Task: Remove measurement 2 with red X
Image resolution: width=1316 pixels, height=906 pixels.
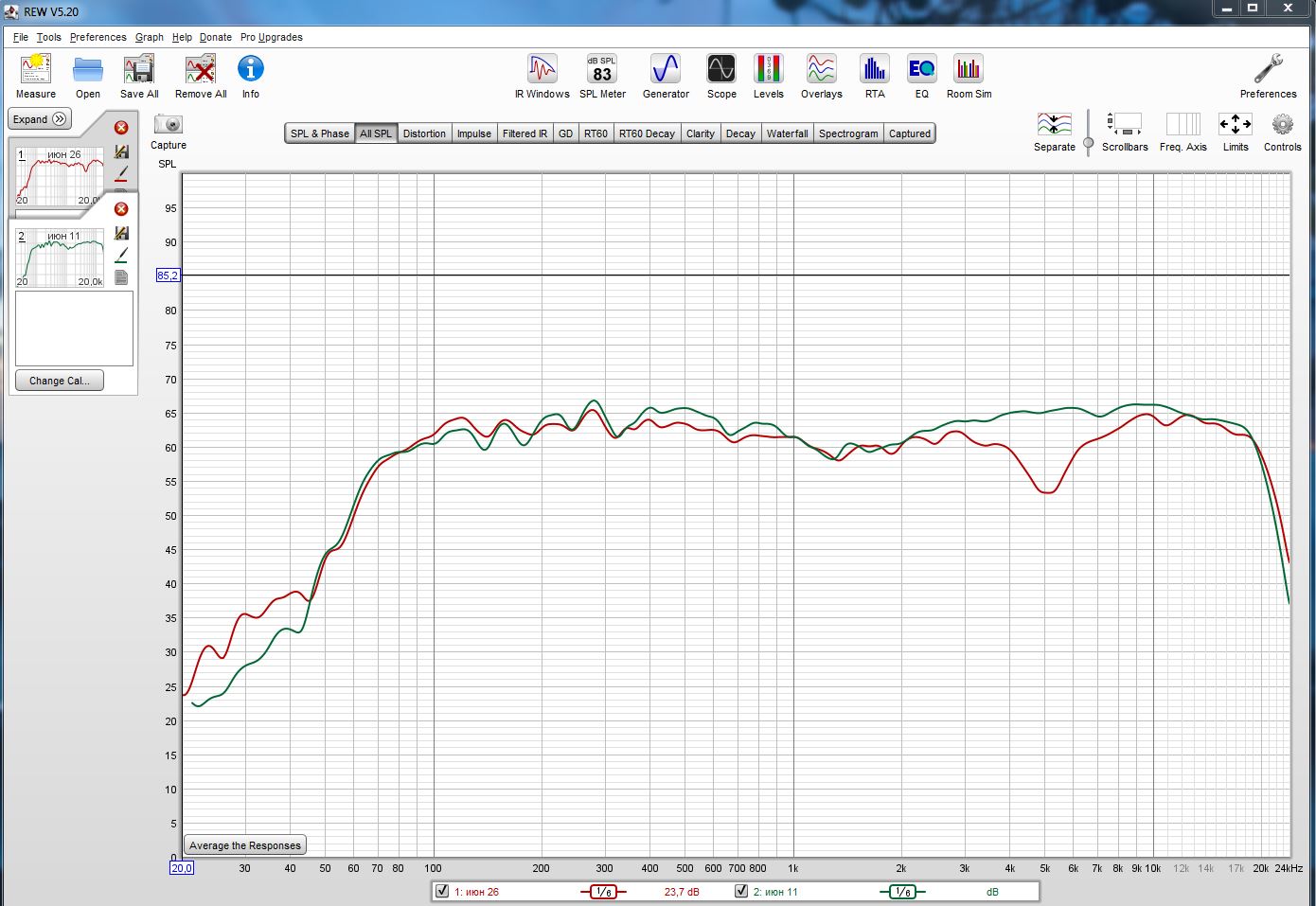Action: point(121,209)
